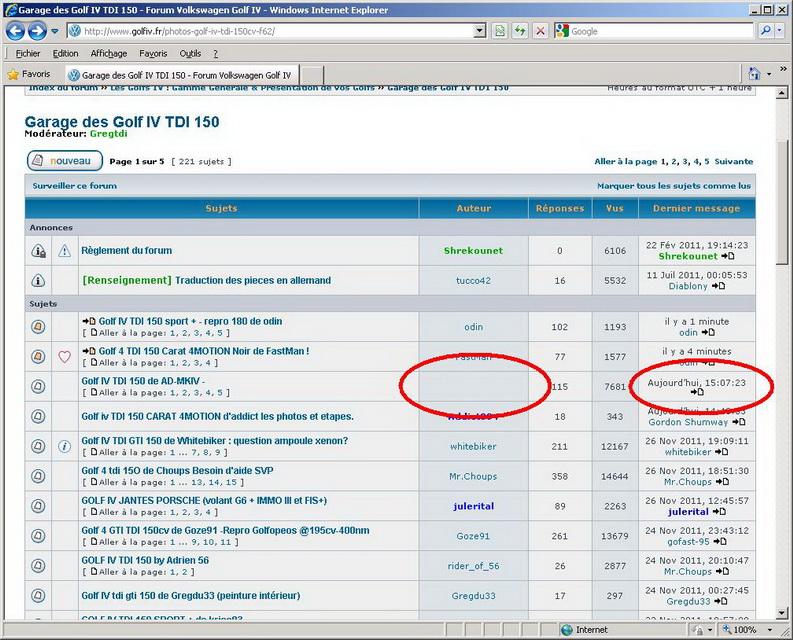Expand the Home button dropdown arrow
The height and width of the screenshot is (640, 793).
pyautogui.click(x=769, y=74)
